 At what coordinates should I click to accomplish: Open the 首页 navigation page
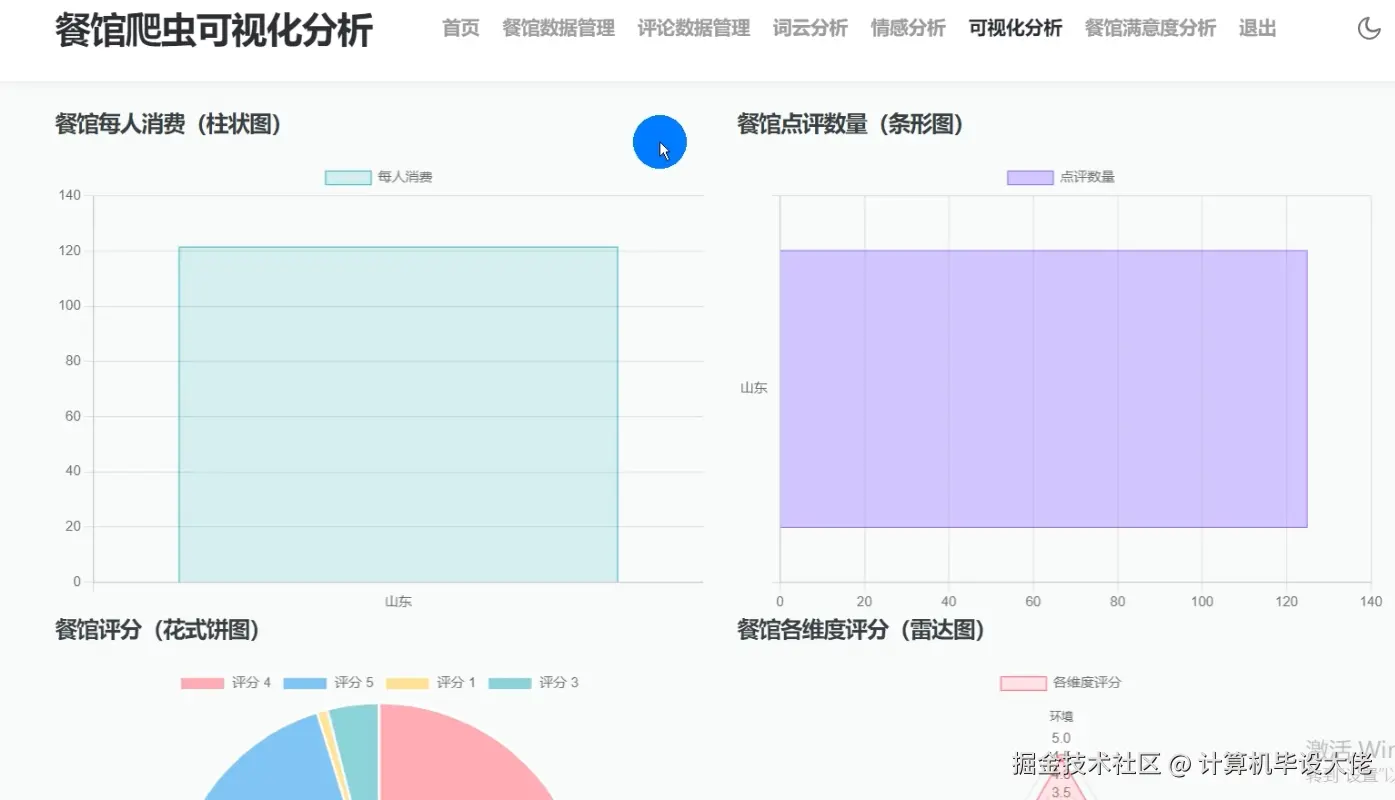[460, 28]
